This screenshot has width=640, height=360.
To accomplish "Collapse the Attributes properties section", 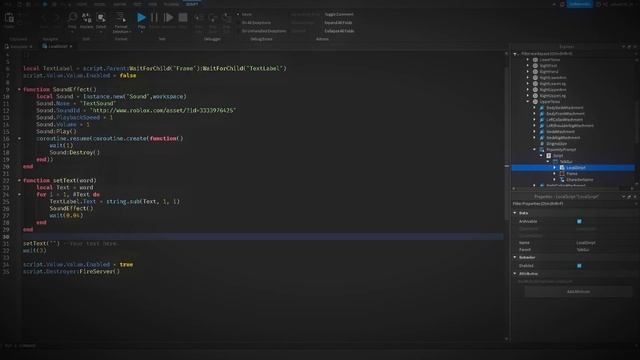I will click(515, 273).
